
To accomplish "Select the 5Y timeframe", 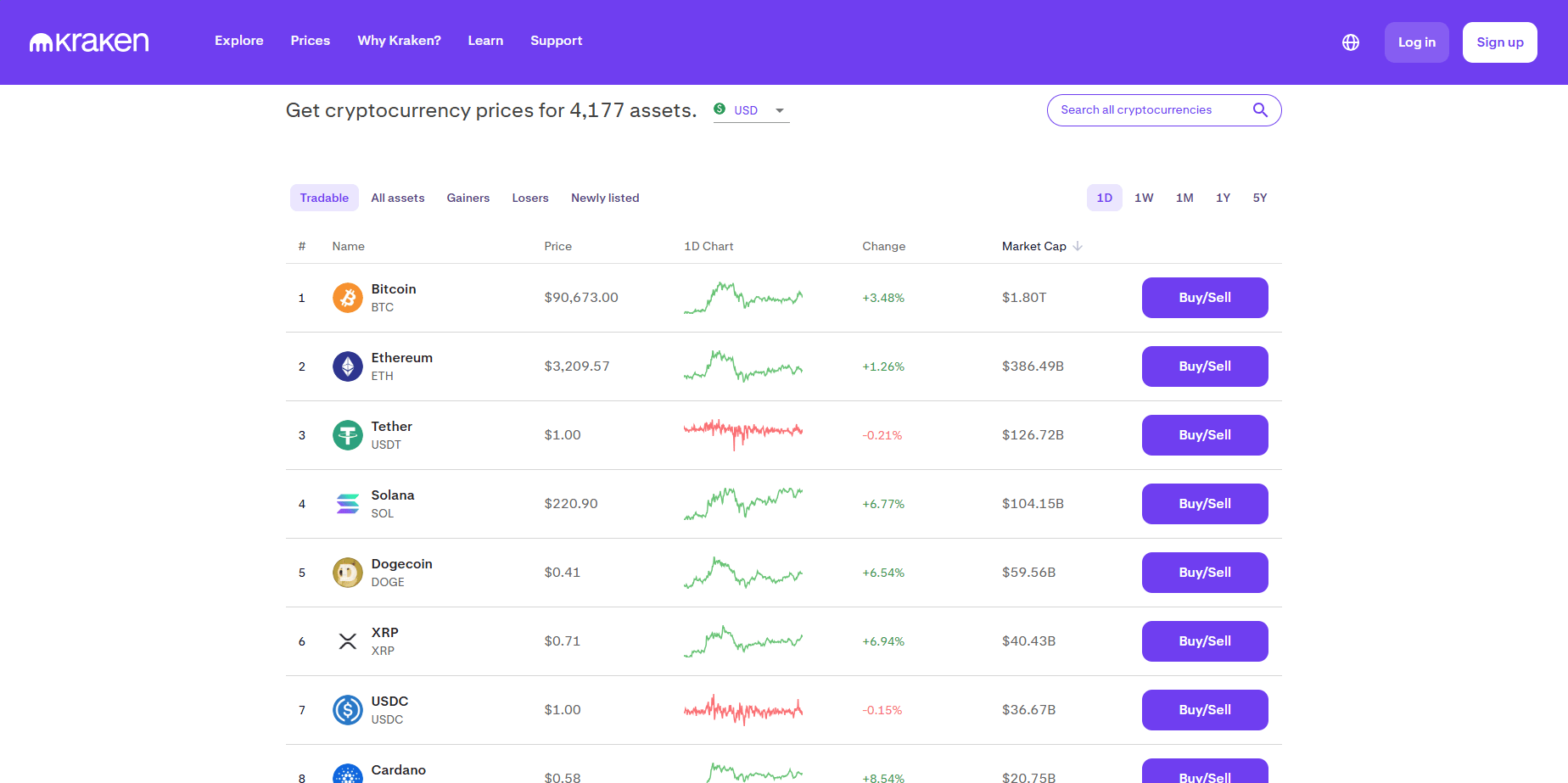I will [1260, 198].
